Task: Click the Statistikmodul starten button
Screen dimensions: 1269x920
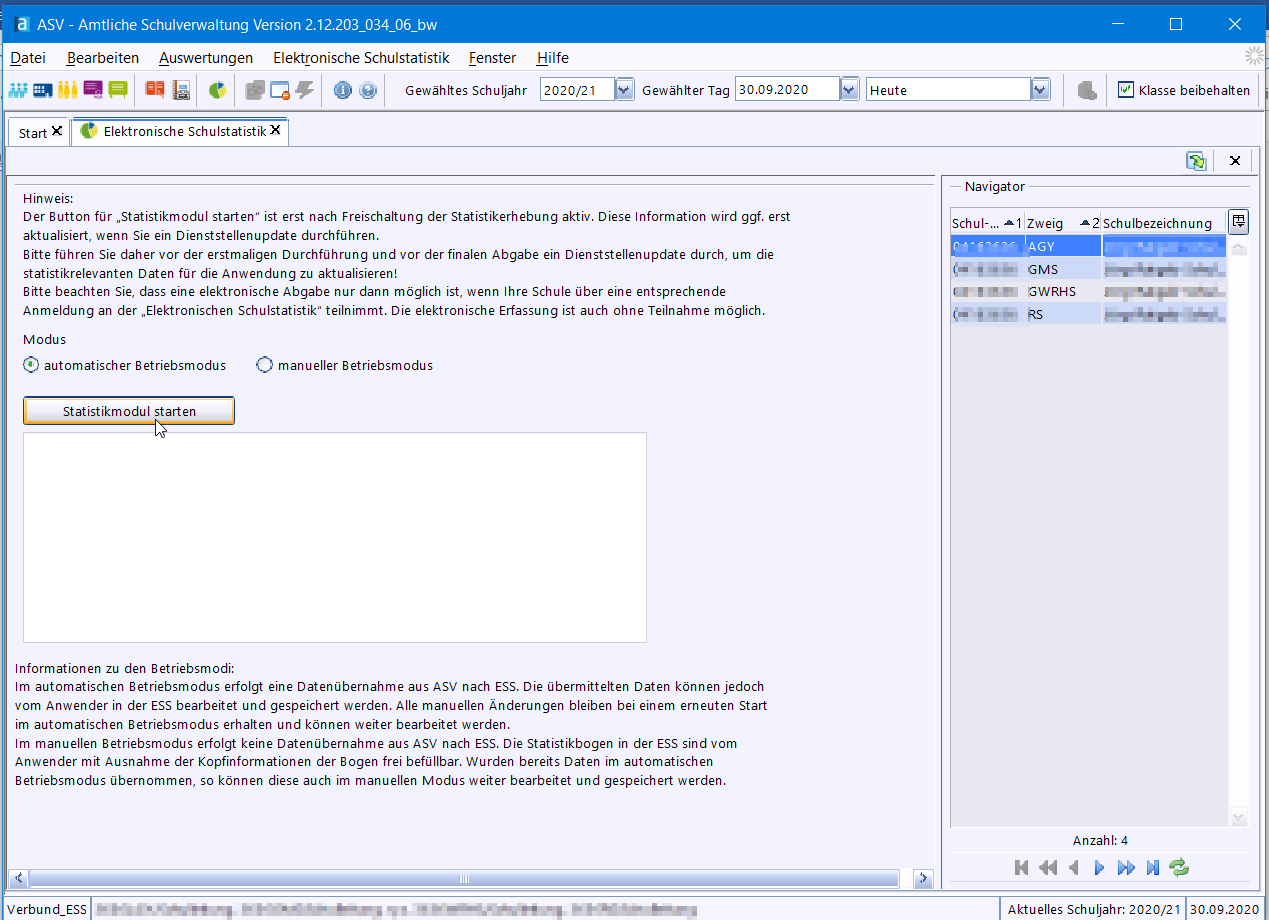Action: pos(129,411)
